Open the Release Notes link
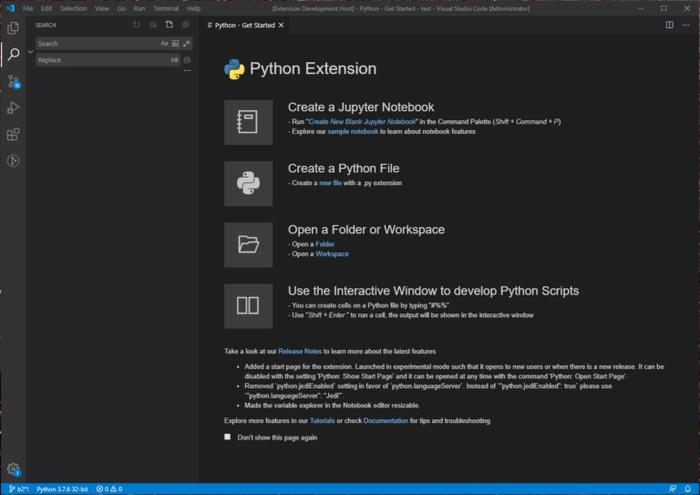This screenshot has height=495, width=700. 300,351
